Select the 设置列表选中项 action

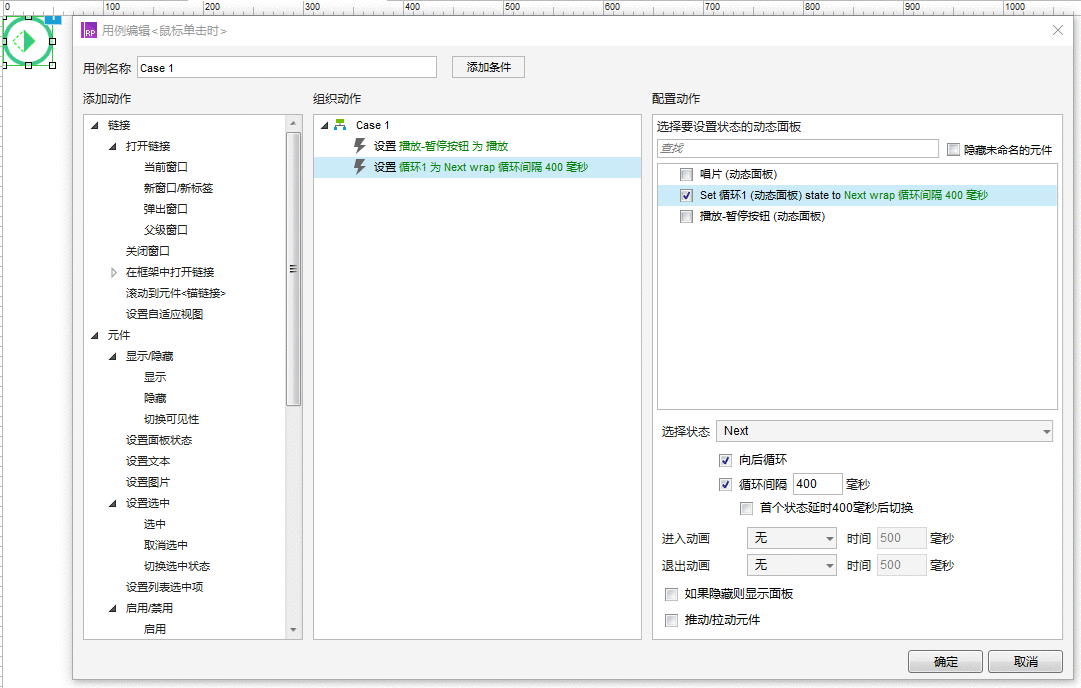164,587
